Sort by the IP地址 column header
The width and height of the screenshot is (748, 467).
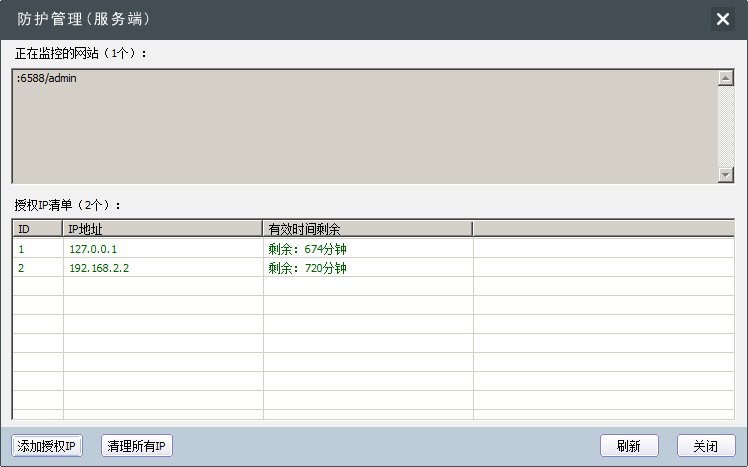click(x=162, y=229)
